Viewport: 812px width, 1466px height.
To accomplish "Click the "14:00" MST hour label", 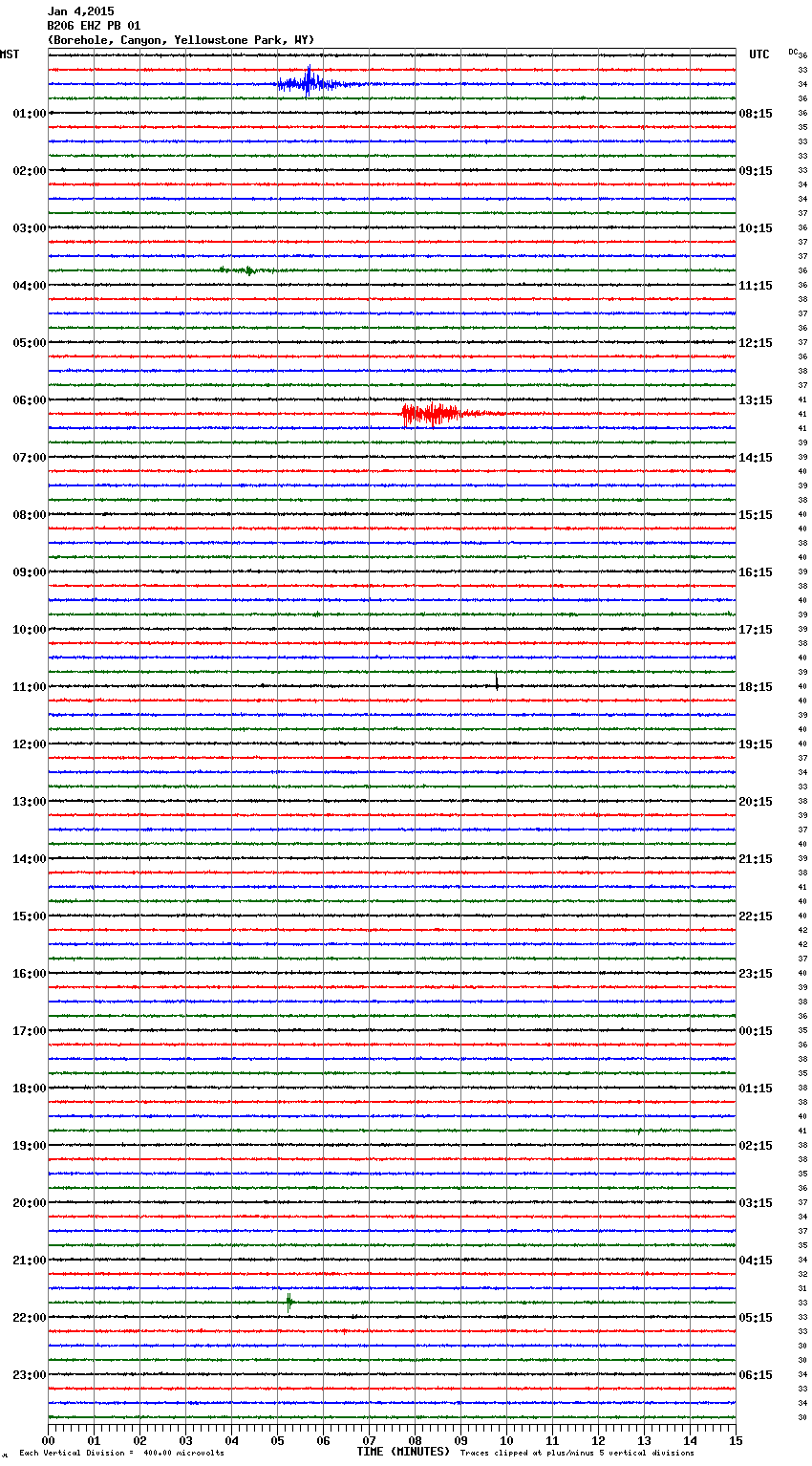I will point(30,859).
